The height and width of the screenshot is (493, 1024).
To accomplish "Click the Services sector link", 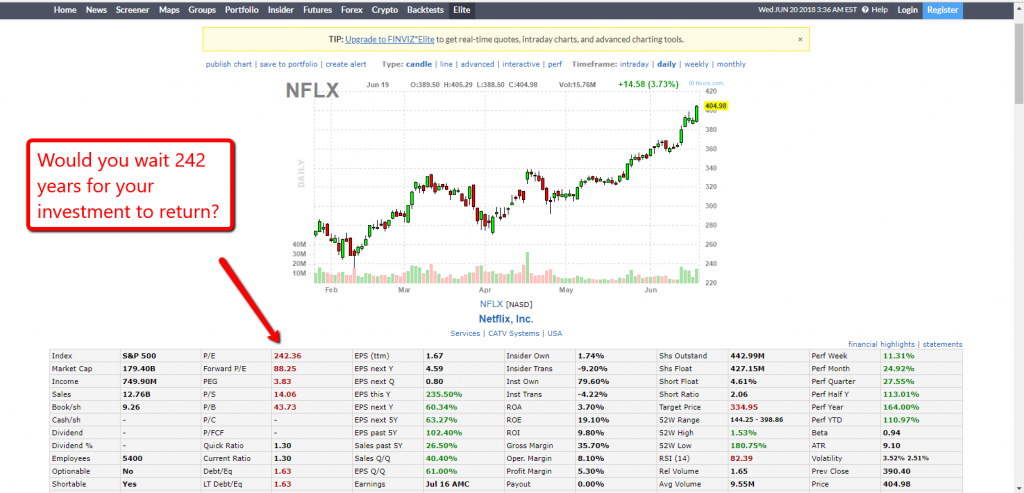I will pos(464,333).
